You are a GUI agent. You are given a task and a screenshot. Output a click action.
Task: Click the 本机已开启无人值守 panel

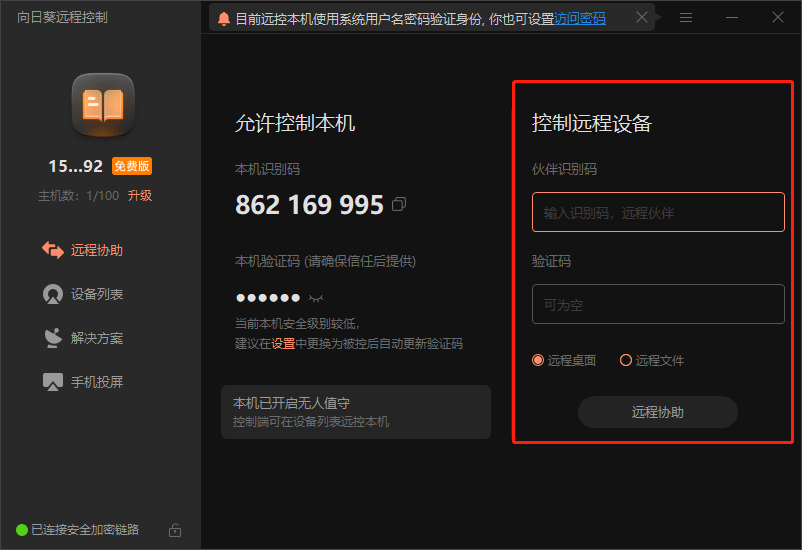pyautogui.click(x=356, y=412)
